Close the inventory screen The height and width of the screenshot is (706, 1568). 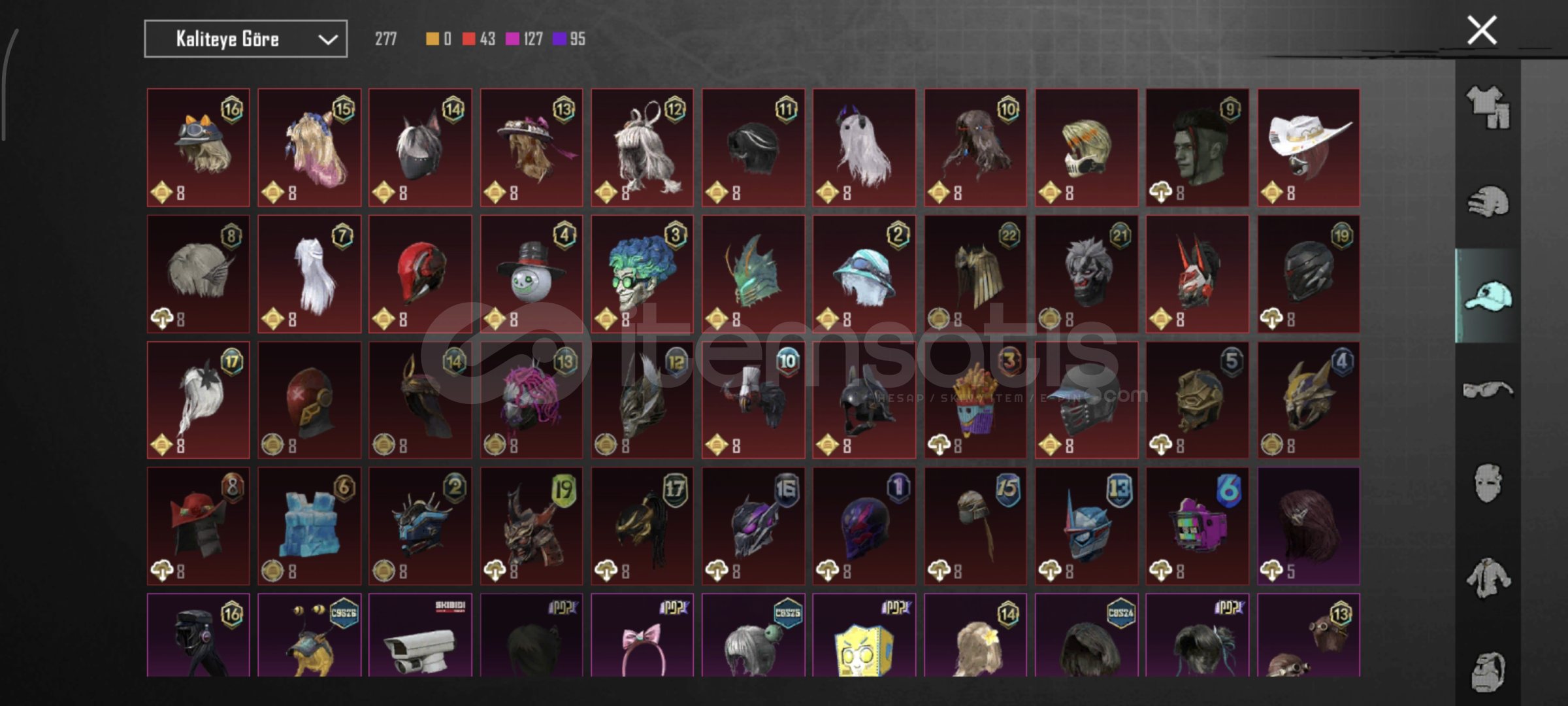(x=1482, y=30)
